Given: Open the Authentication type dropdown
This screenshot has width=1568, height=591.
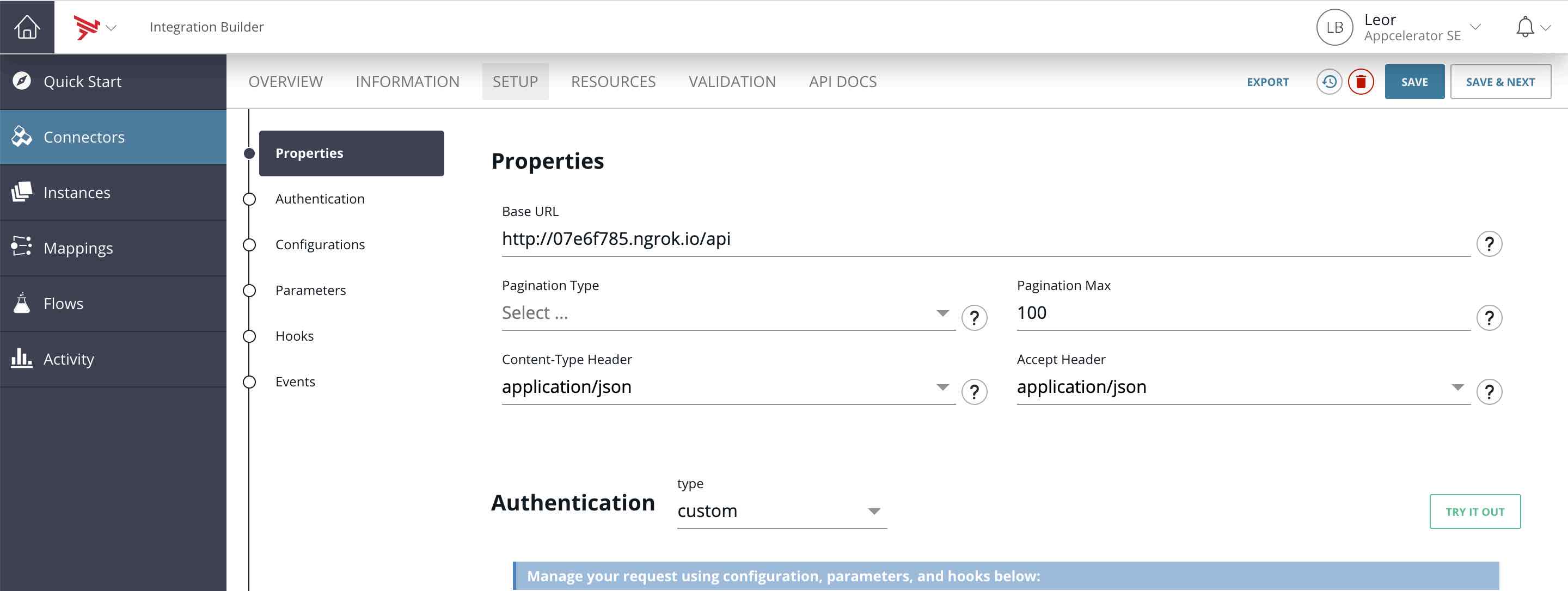Looking at the screenshot, I should (x=782, y=511).
